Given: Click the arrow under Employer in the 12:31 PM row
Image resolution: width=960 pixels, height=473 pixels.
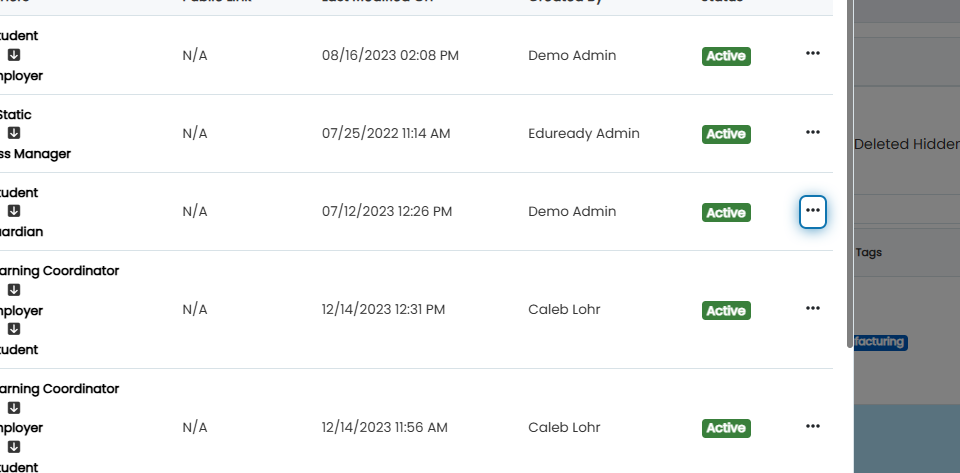Looking at the screenshot, I should (x=13, y=329).
